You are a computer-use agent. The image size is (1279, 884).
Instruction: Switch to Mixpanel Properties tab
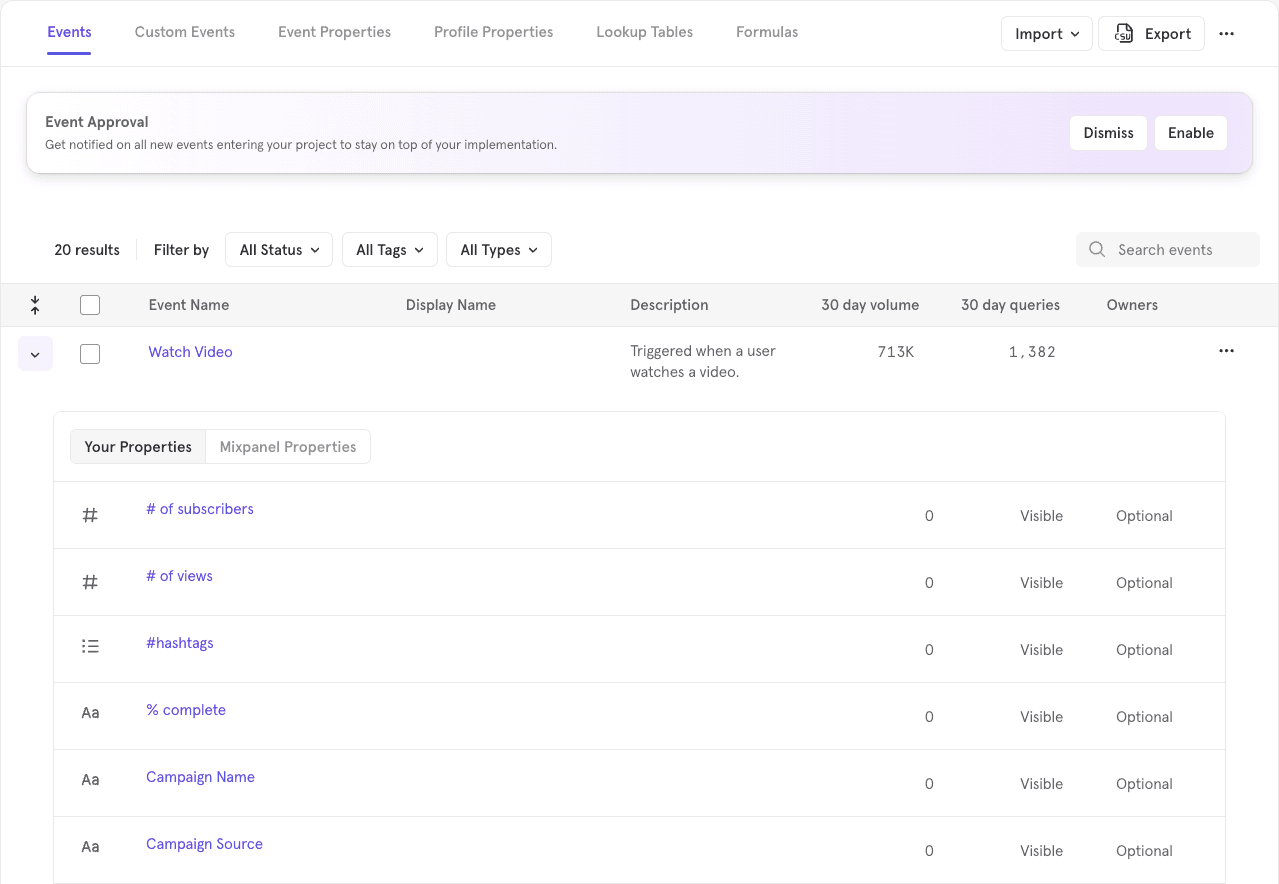coord(288,447)
